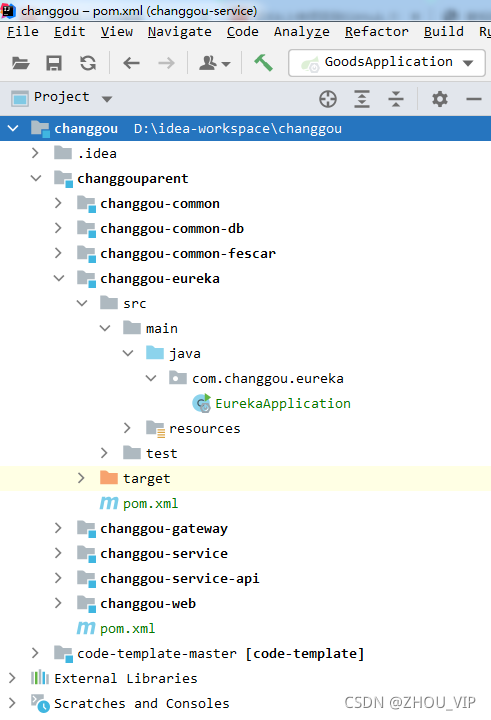Image resolution: width=491 pixels, height=720 pixels.
Task: Expand the changgou-common-db module
Action: [58, 228]
